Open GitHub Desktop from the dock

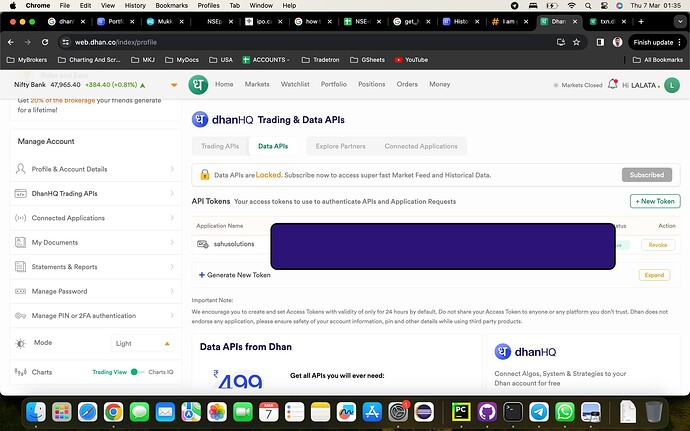click(x=487, y=413)
